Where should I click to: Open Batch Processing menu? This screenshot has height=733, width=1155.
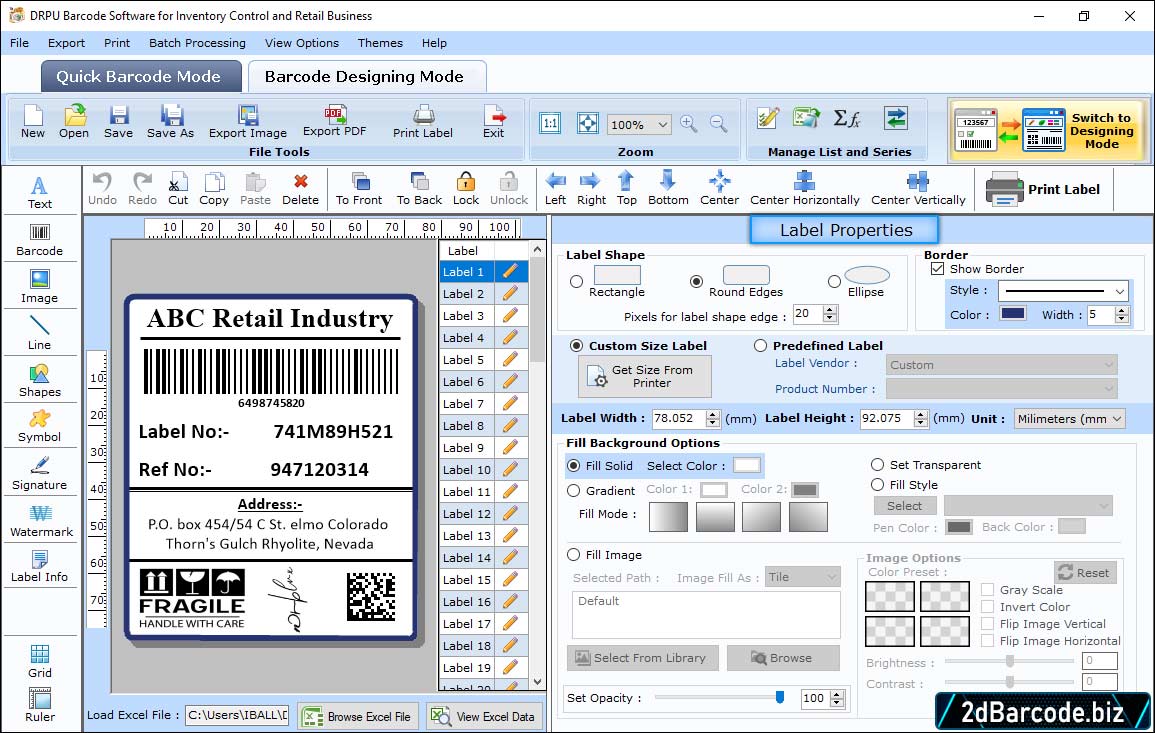[x=197, y=43]
